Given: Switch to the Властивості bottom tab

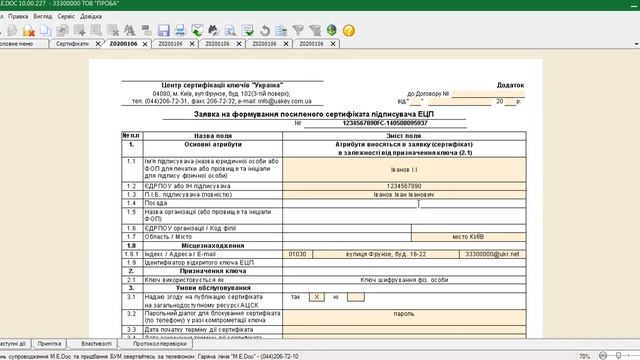Looking at the screenshot, I should pos(96,344).
